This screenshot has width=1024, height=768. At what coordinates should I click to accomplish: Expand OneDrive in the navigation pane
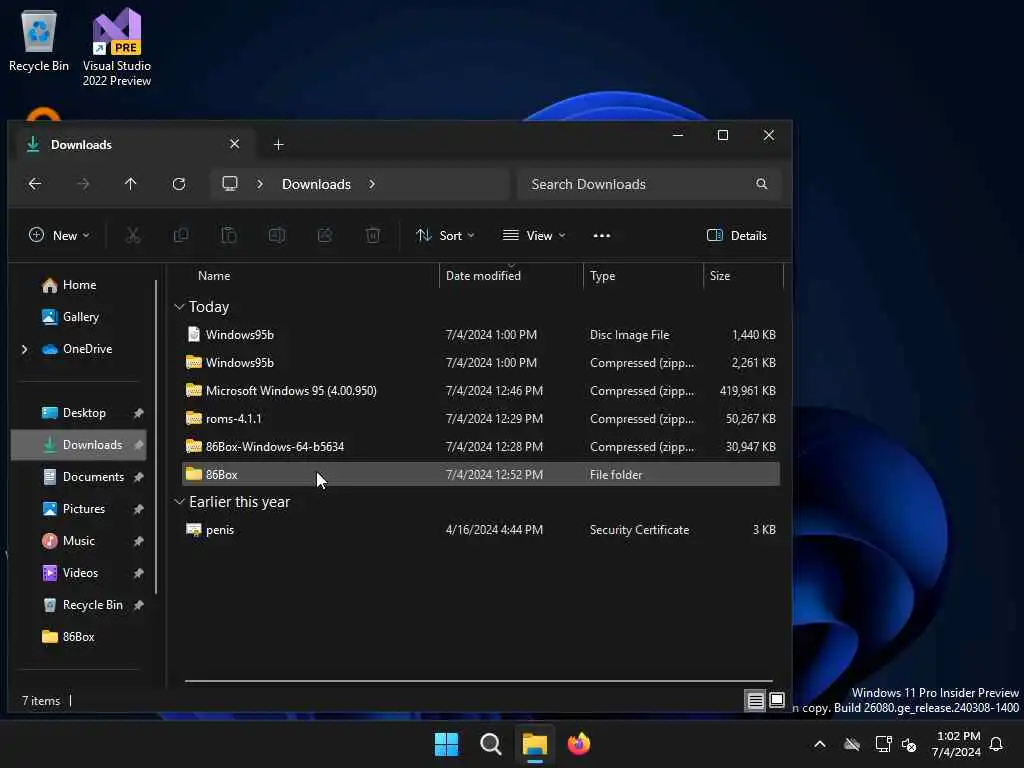click(25, 349)
